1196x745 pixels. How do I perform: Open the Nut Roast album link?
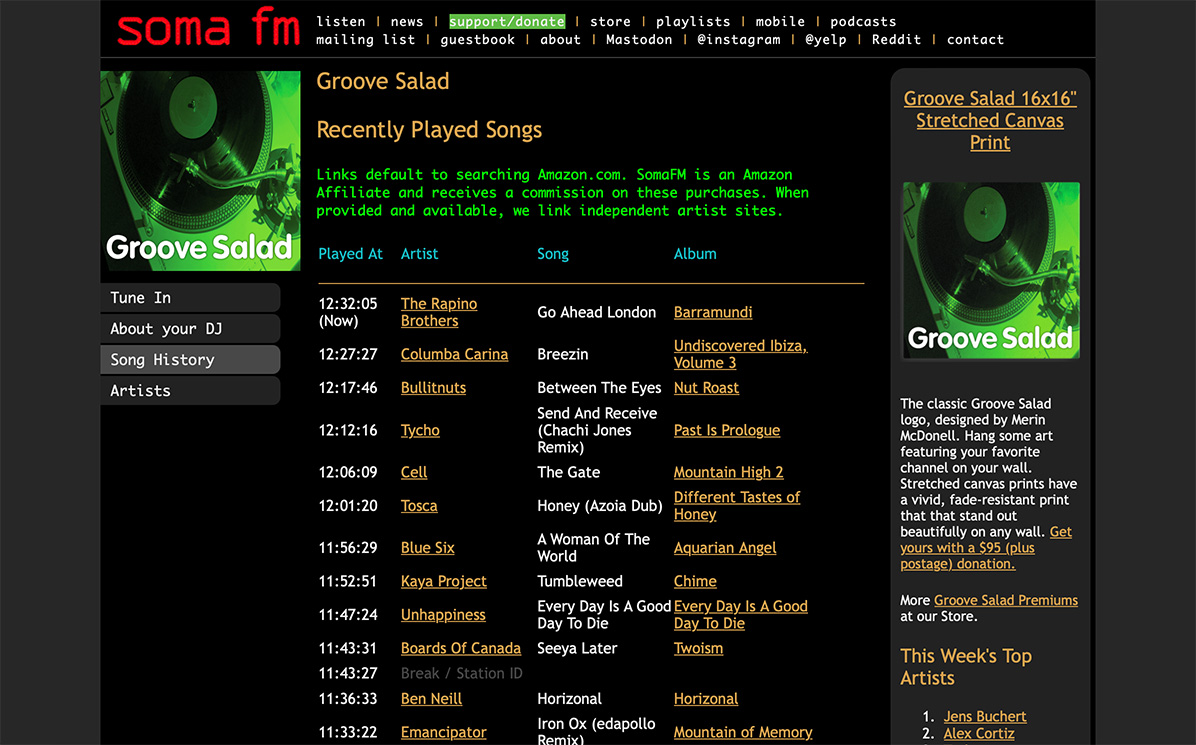tap(706, 387)
